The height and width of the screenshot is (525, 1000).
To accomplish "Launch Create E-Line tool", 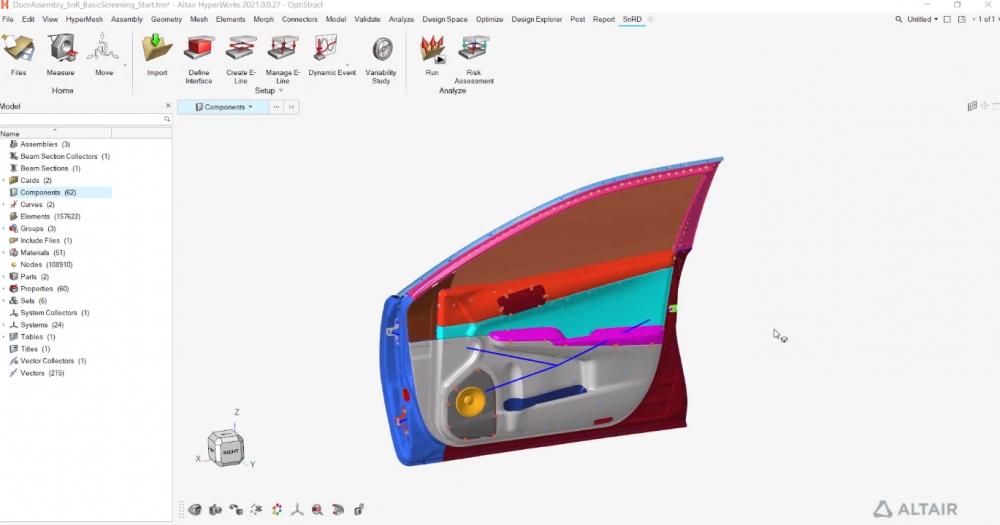I will pos(241,59).
